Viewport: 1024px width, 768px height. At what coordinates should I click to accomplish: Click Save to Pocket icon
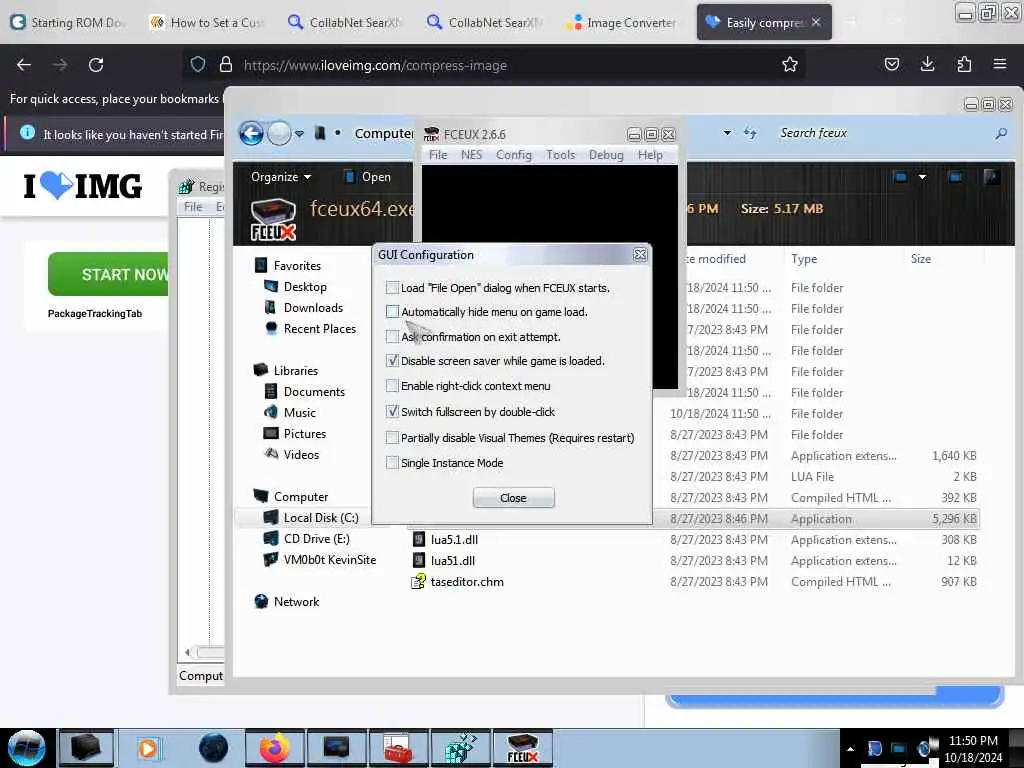(891, 64)
